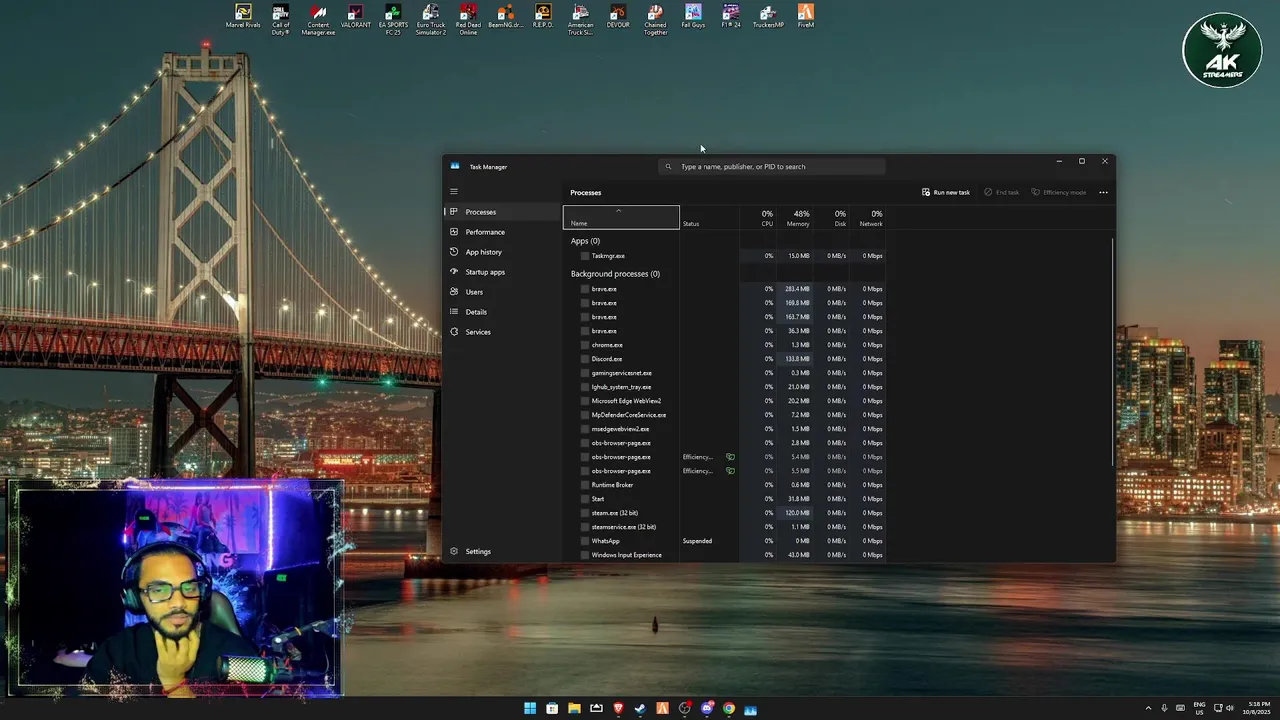1280x720 pixels.
Task: Select American Truck Simulator shortcut
Action: pyautogui.click(x=580, y=19)
